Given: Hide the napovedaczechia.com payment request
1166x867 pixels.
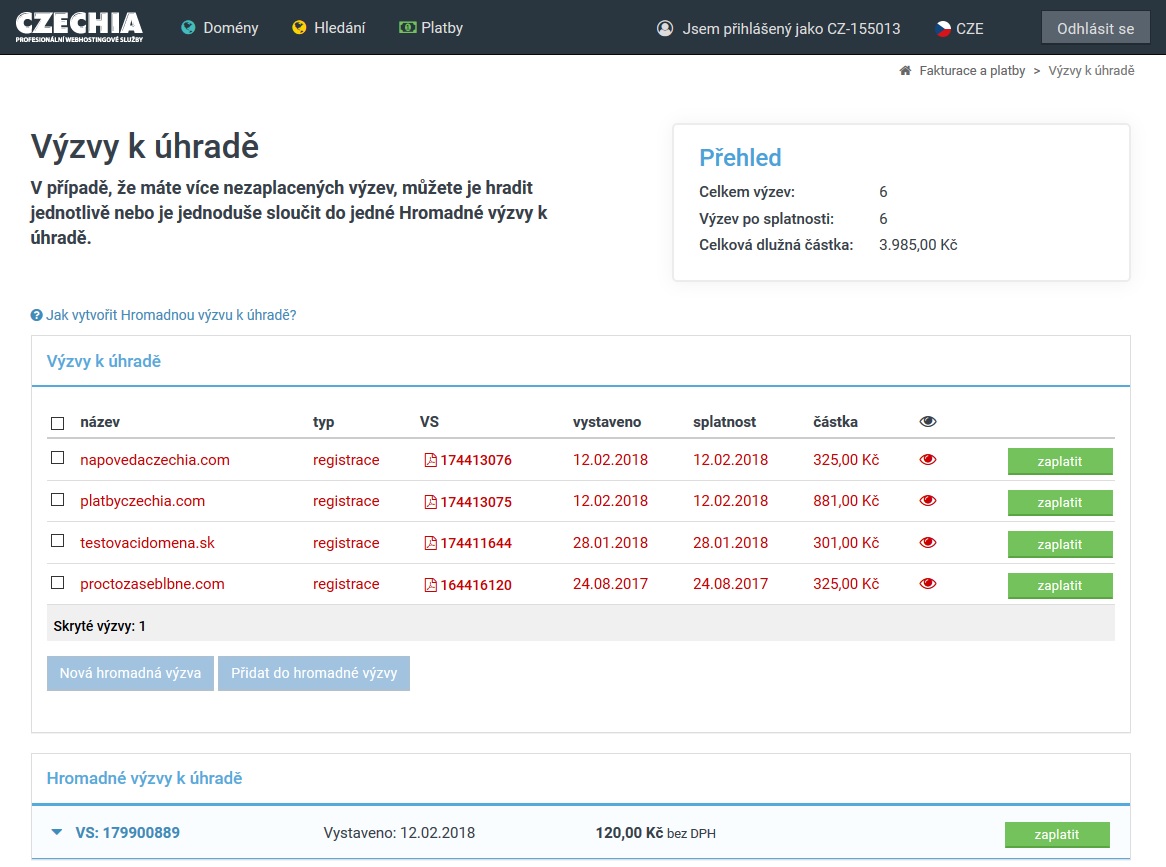Looking at the screenshot, I should 928,460.
